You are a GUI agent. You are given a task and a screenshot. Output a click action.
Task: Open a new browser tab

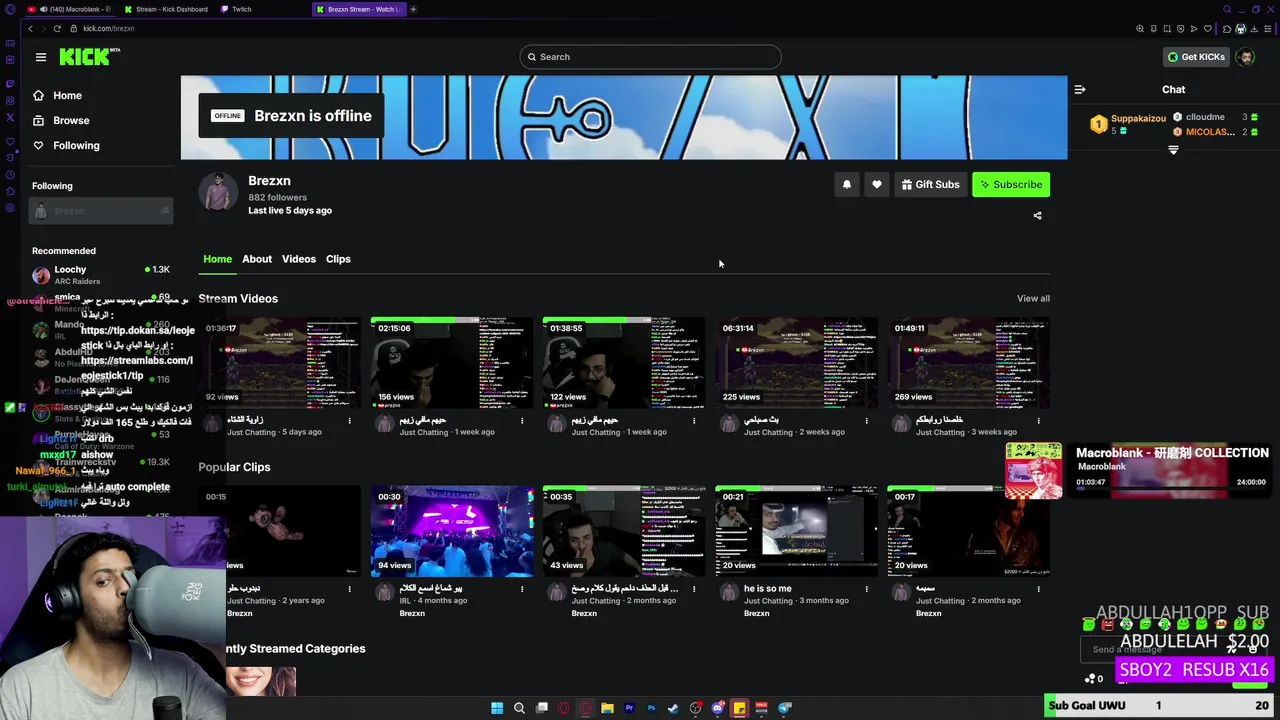(x=413, y=9)
